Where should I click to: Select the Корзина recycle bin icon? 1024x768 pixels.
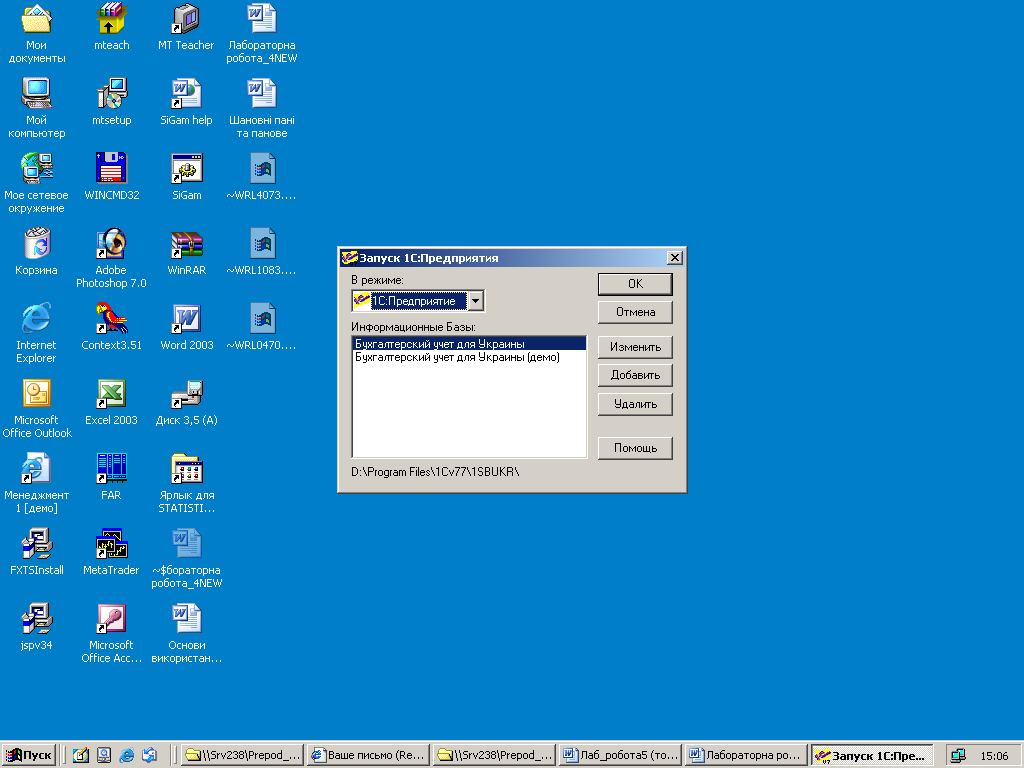(x=37, y=244)
